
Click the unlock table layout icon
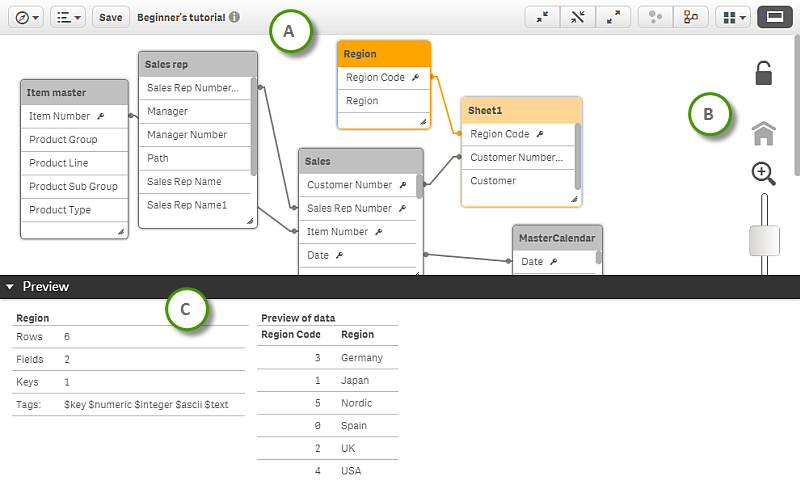763,73
